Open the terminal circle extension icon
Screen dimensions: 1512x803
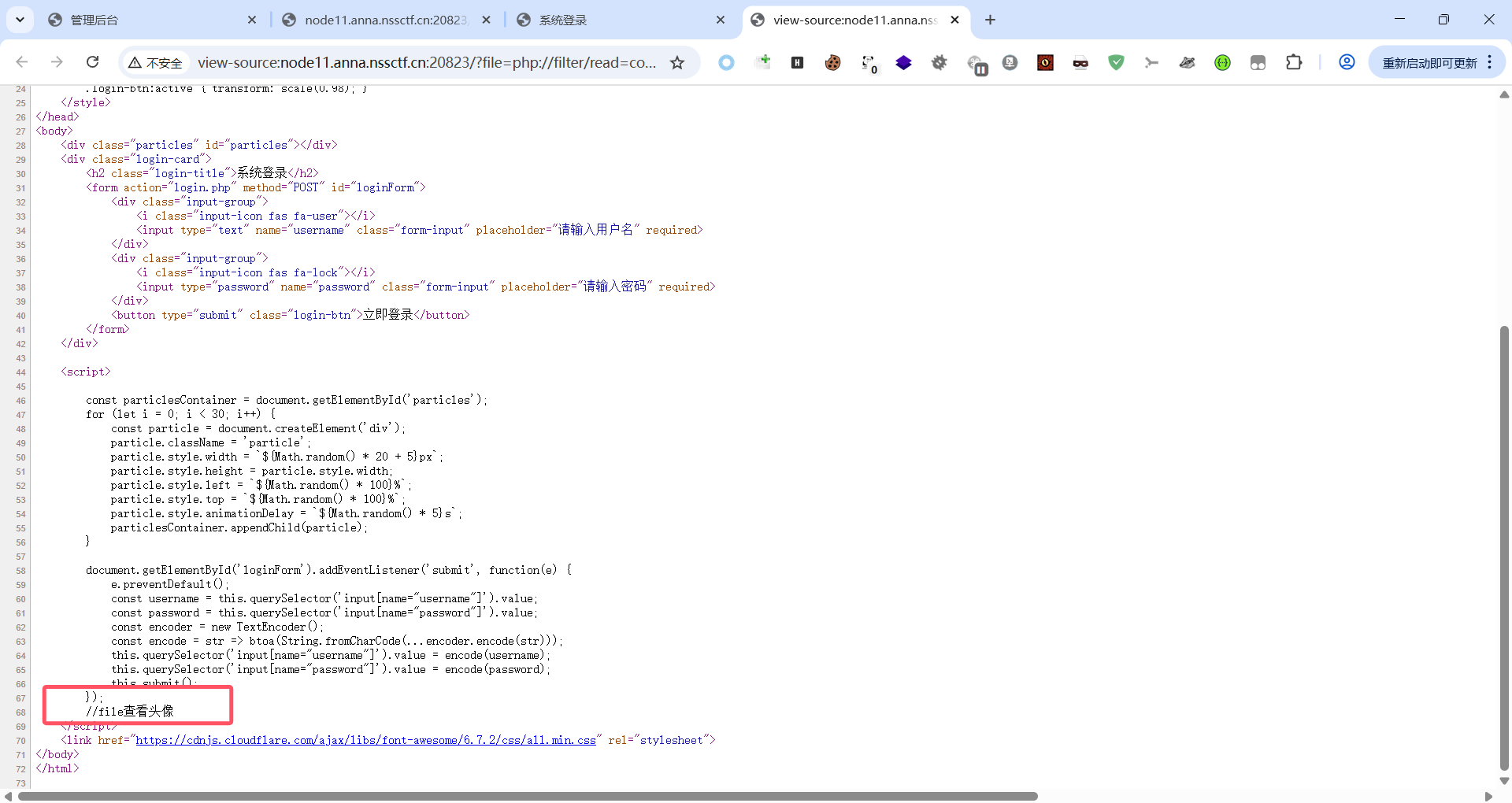coord(1010,63)
